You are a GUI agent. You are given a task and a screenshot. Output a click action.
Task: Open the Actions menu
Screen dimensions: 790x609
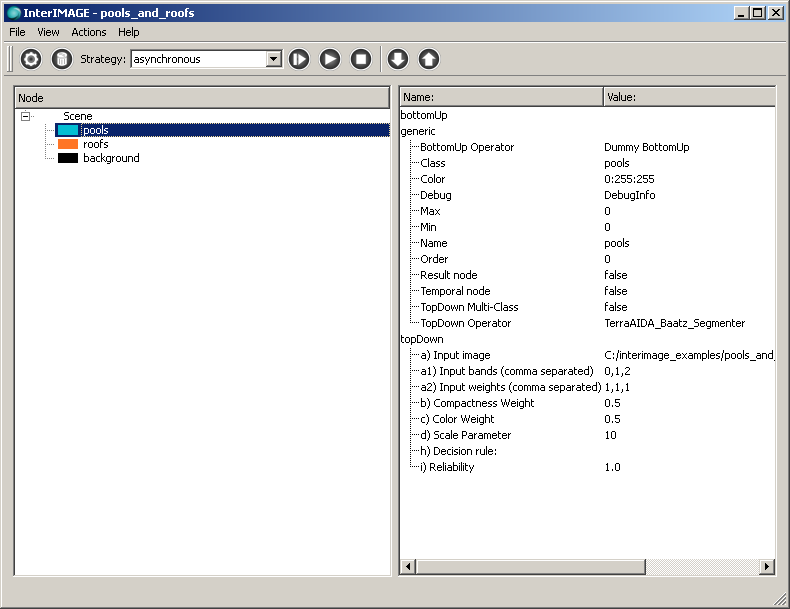tap(89, 32)
